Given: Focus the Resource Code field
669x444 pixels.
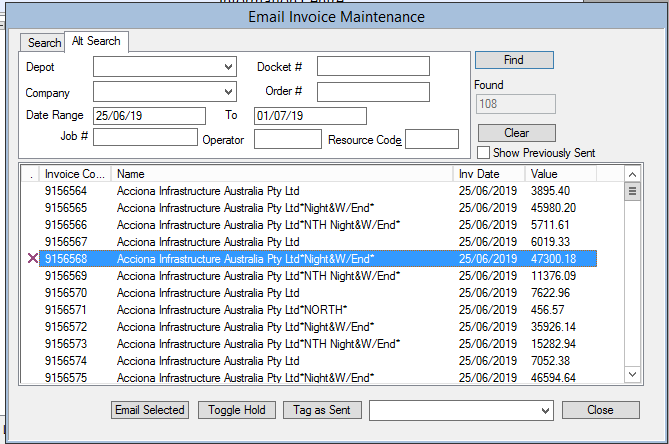Looking at the screenshot, I should tap(432, 139).
